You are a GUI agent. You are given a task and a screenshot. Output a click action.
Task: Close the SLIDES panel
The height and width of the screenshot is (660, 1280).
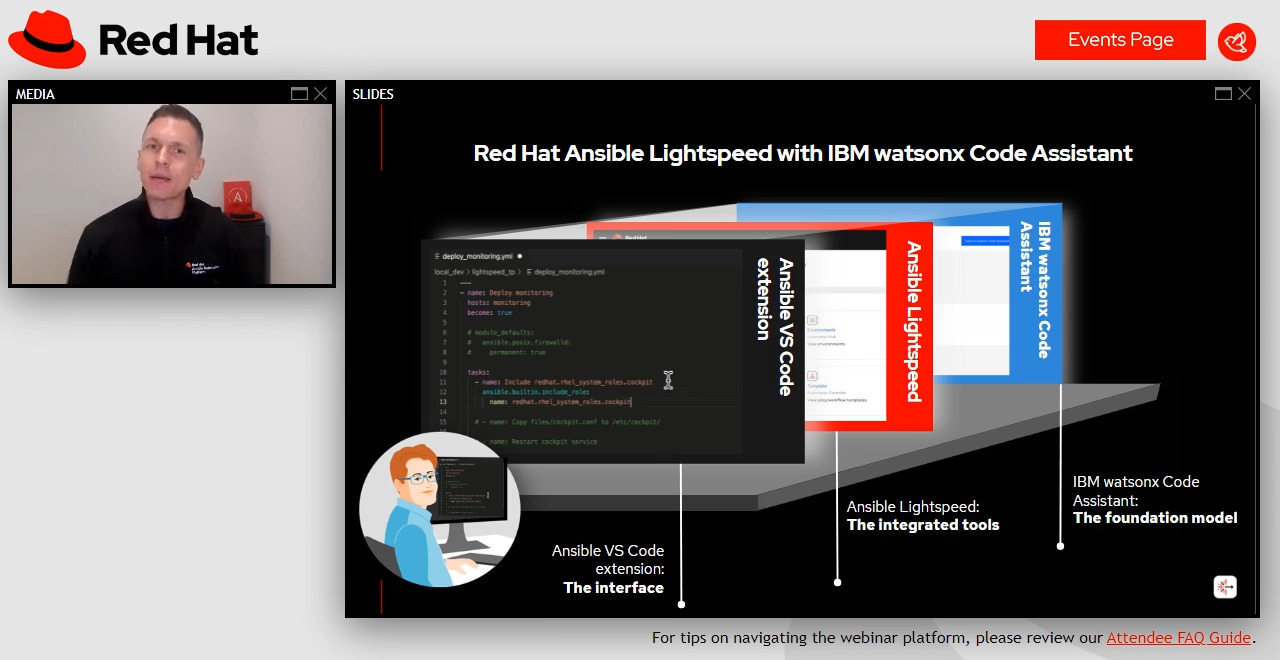click(x=1244, y=94)
